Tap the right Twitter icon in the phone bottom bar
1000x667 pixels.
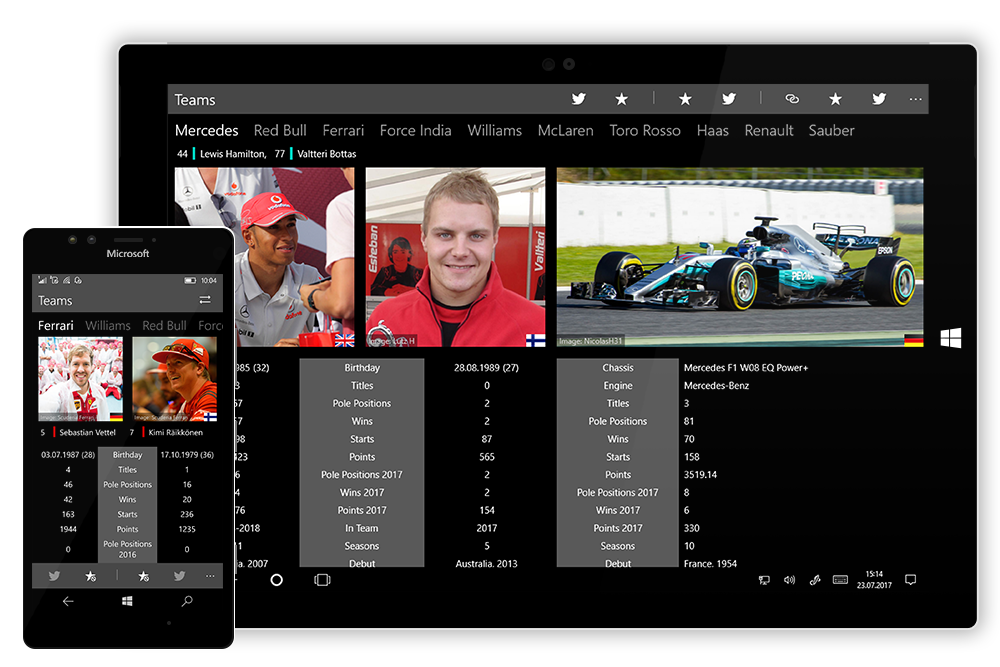[x=179, y=576]
